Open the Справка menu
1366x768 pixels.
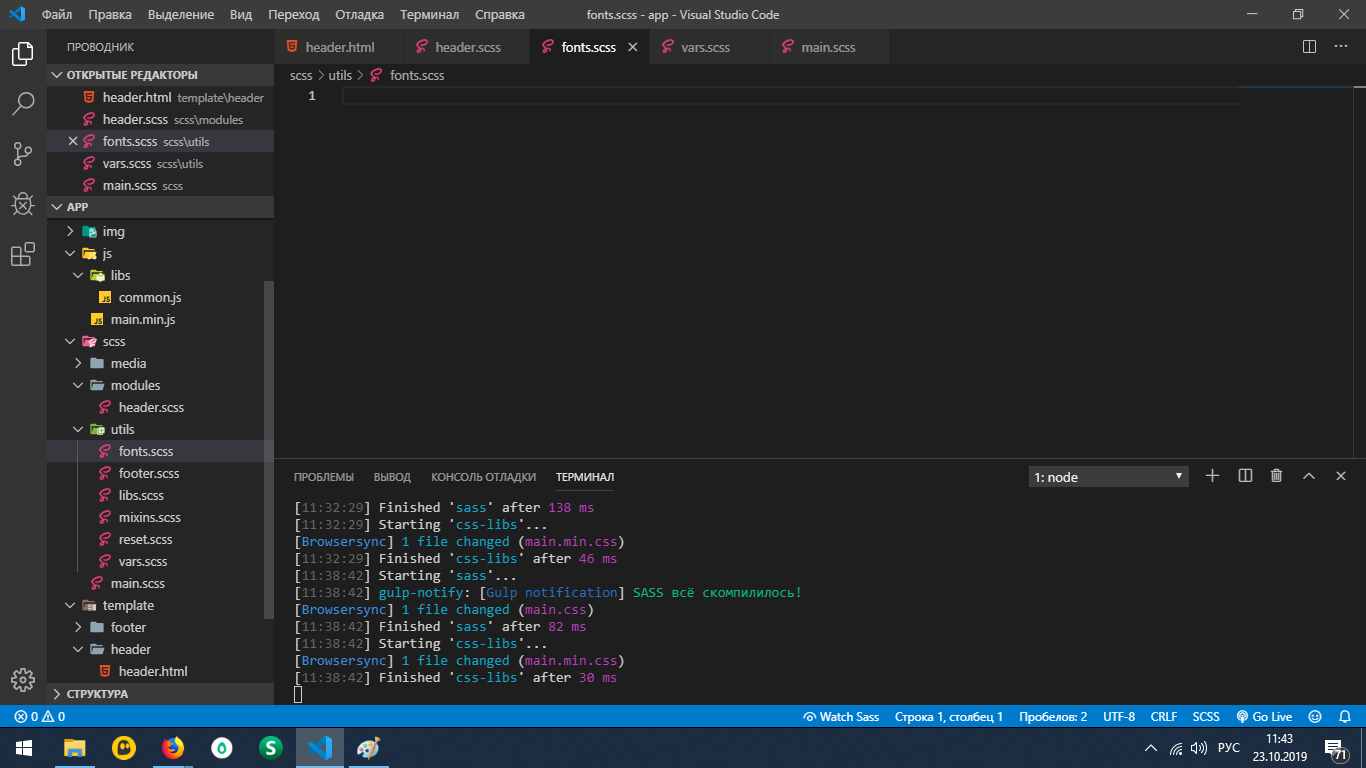[x=500, y=15]
